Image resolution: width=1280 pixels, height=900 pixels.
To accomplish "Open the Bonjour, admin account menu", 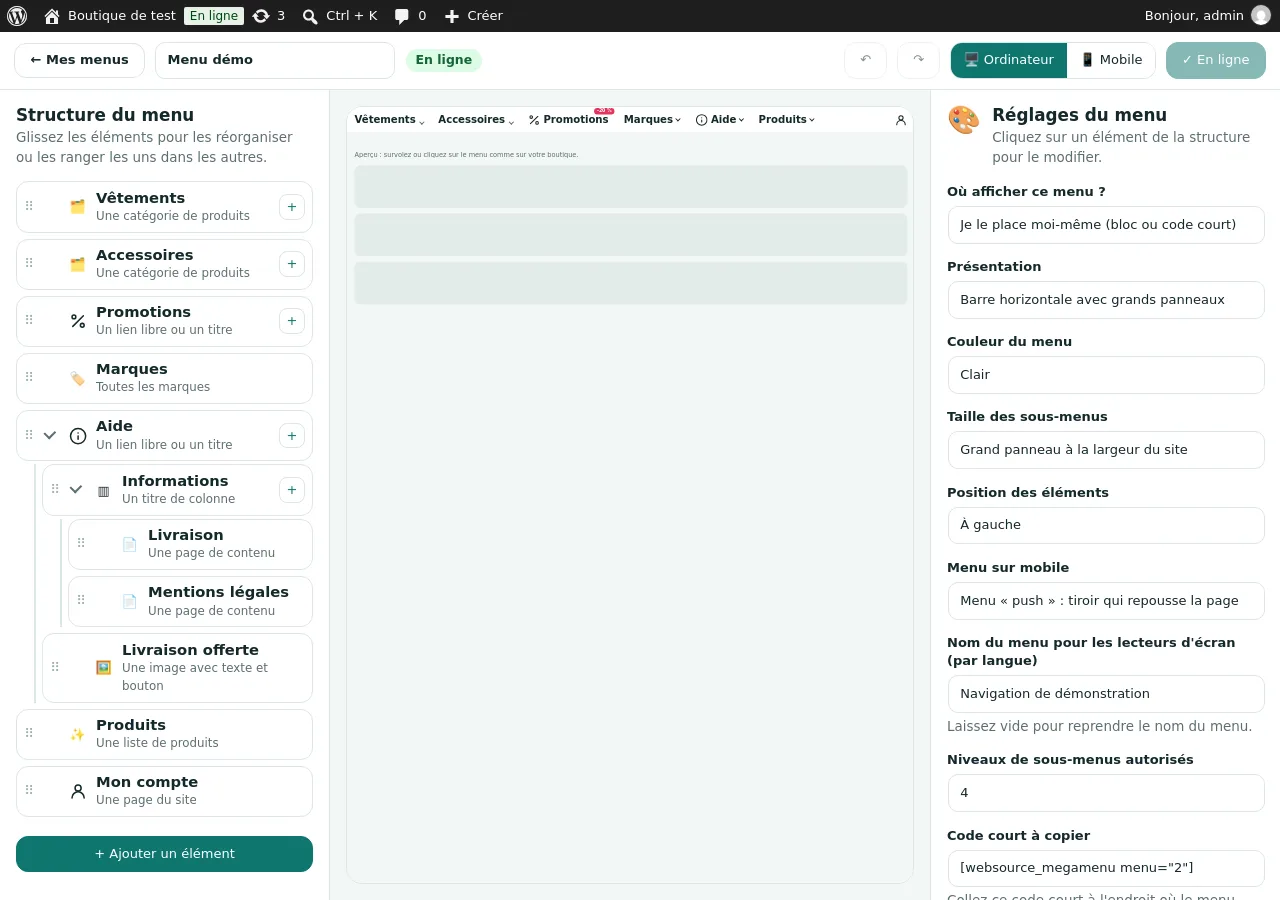I will point(1207,16).
